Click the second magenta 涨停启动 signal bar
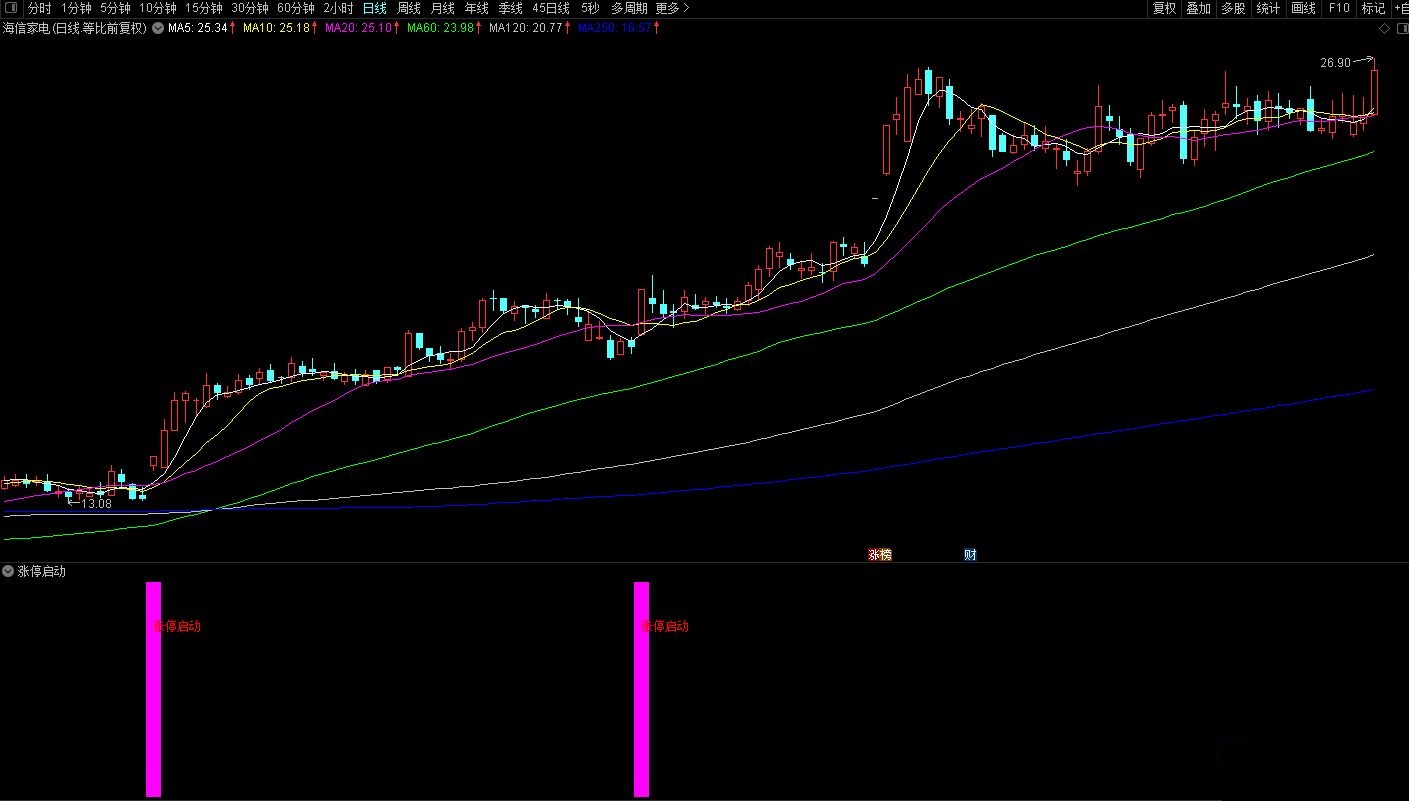Viewport: 1409px width, 801px height. coord(641,689)
